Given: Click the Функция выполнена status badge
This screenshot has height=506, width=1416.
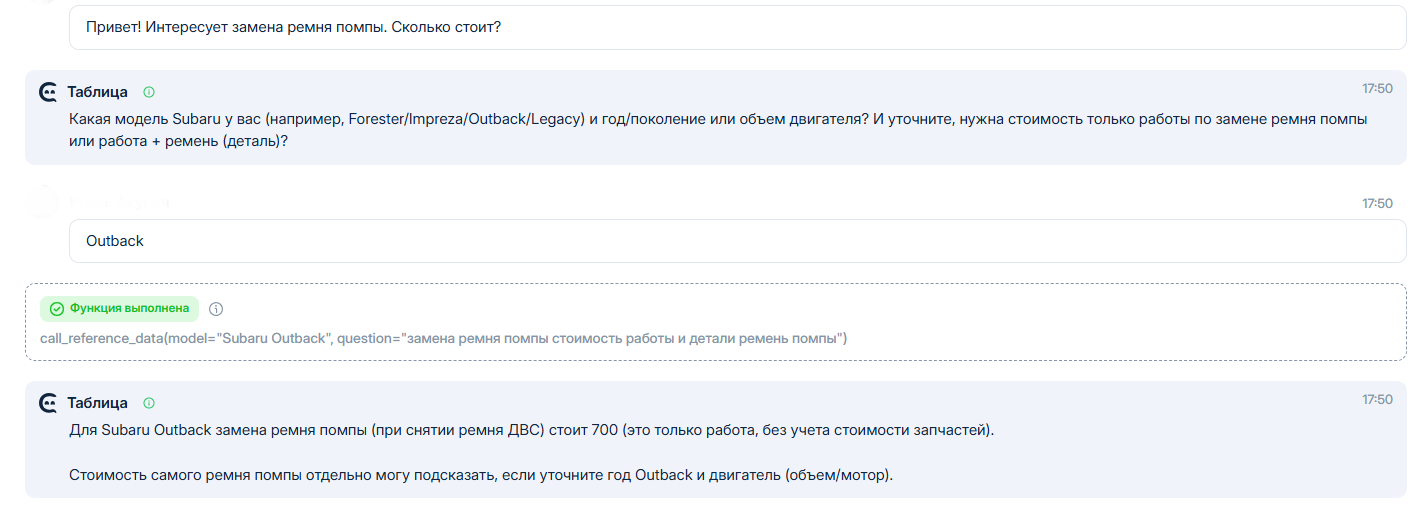Looking at the screenshot, I should pyautogui.click(x=119, y=309).
